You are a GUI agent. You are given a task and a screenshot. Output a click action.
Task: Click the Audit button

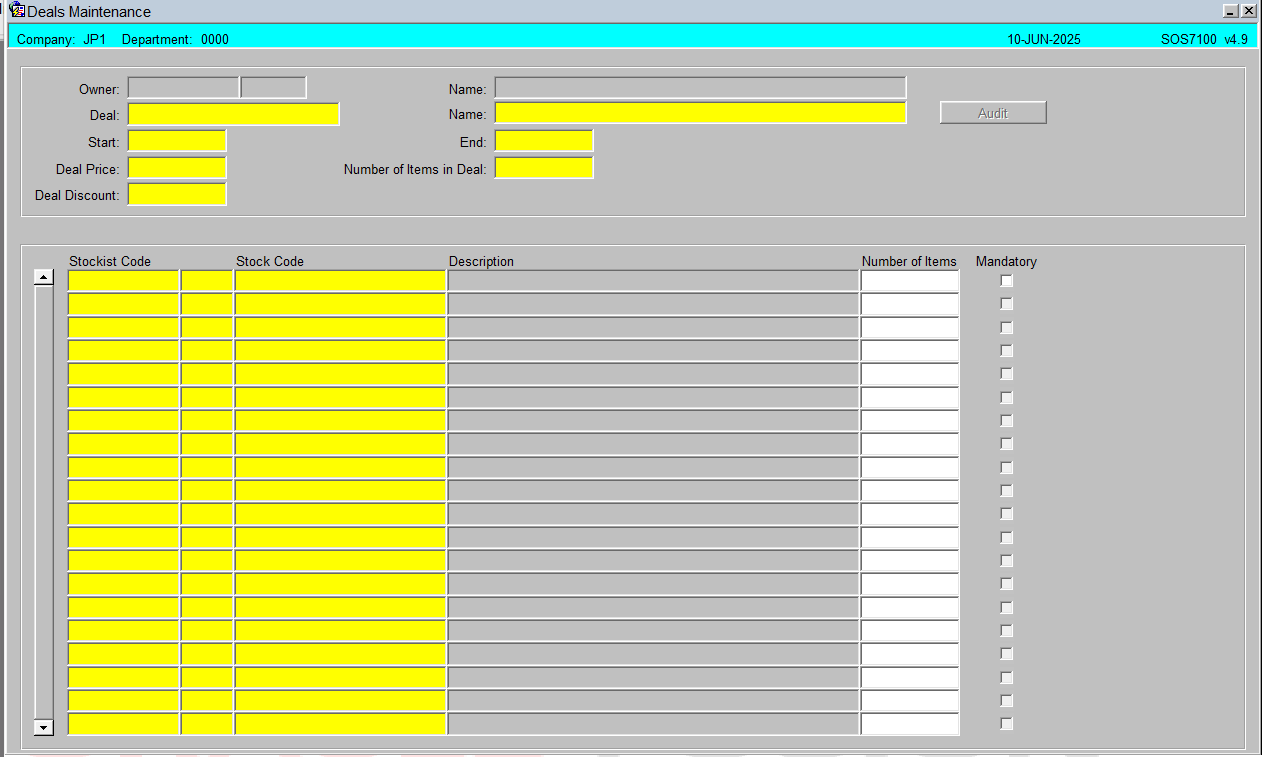(x=993, y=113)
